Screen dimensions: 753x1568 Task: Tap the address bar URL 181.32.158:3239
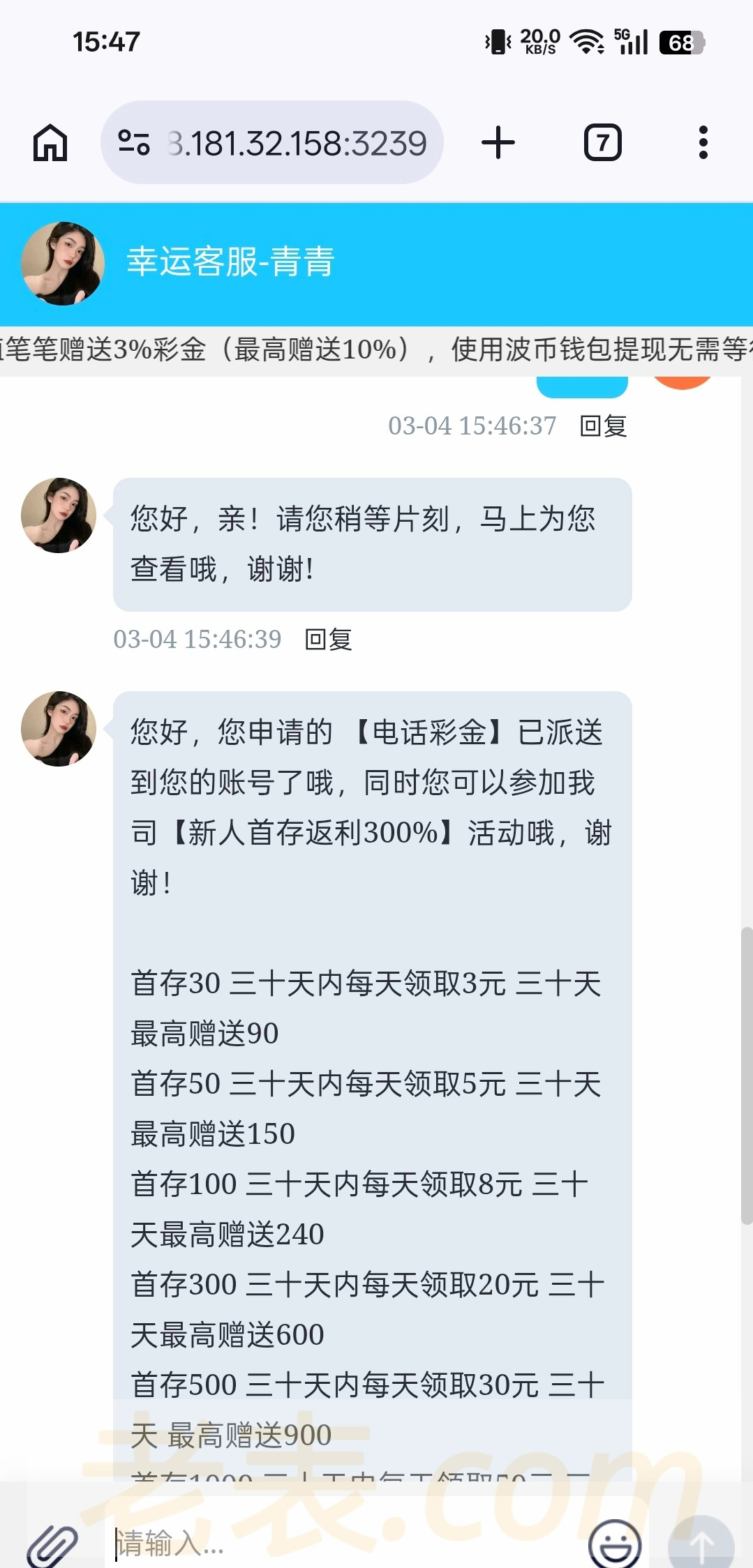[297, 143]
